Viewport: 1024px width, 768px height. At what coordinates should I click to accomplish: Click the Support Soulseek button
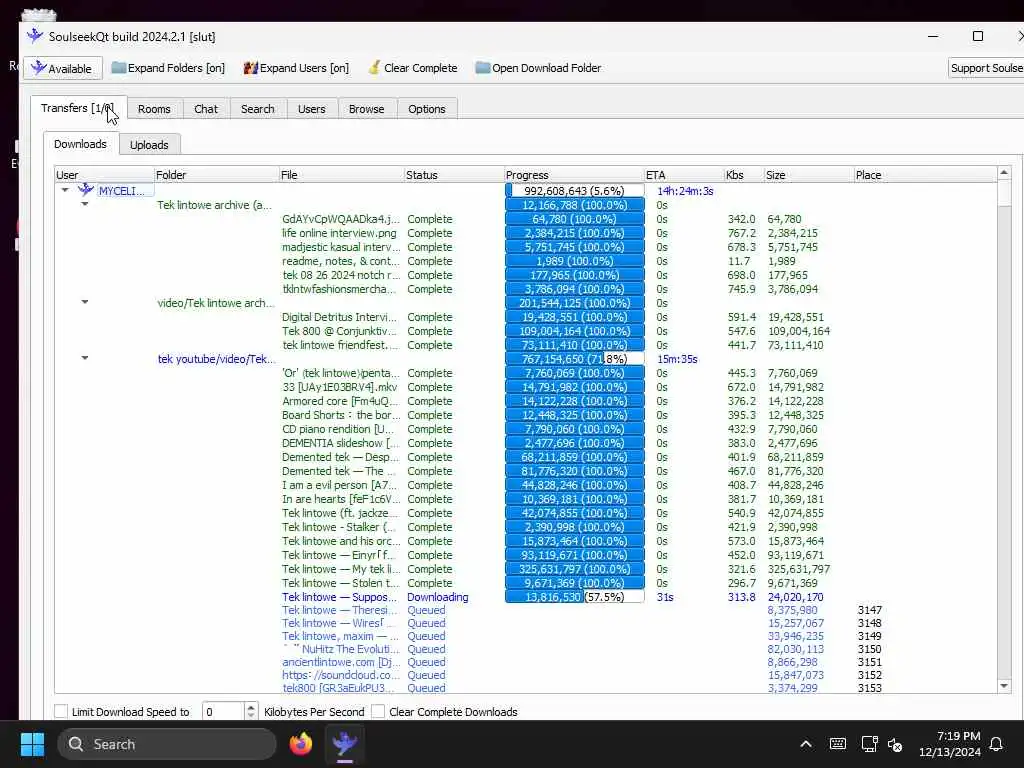pyautogui.click(x=986, y=68)
